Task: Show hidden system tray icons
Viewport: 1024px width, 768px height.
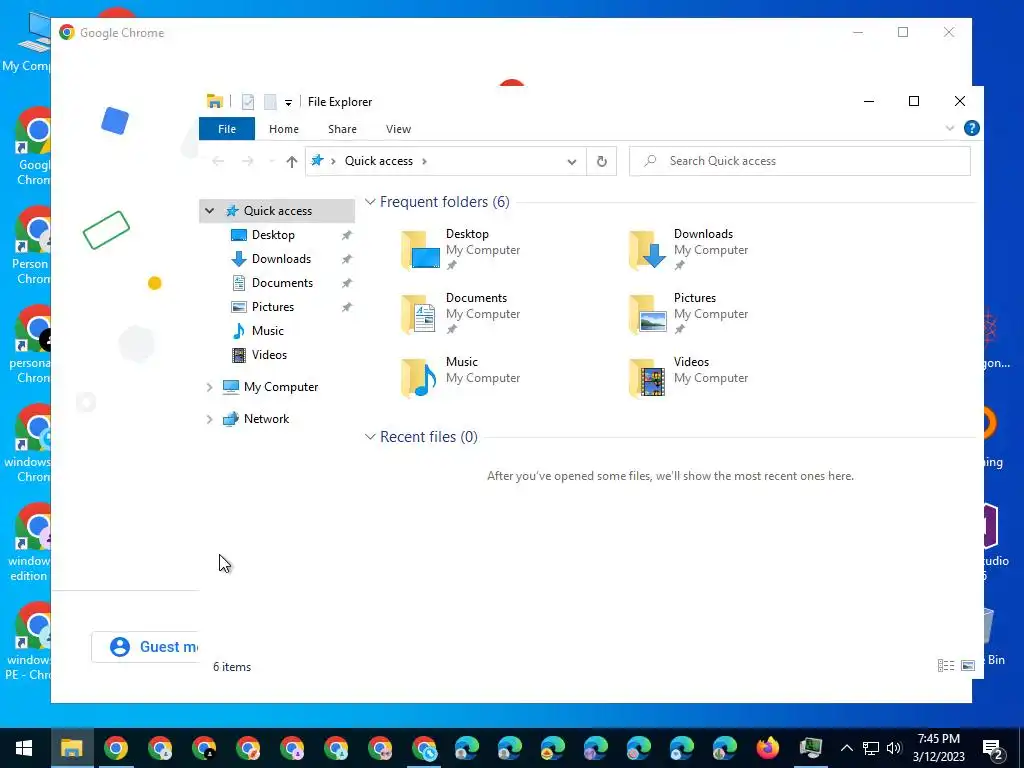Action: (846, 748)
